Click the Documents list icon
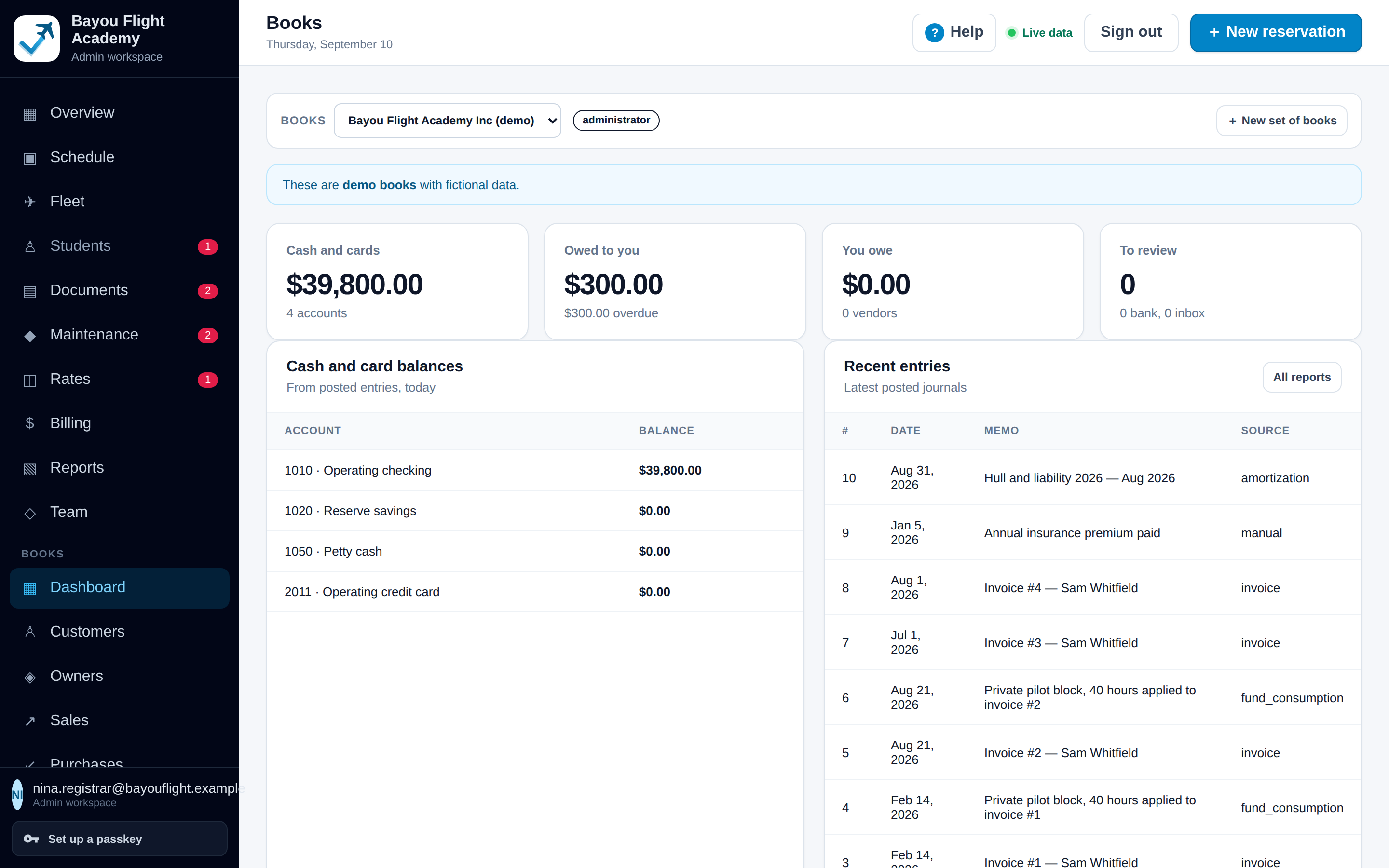 (x=30, y=291)
